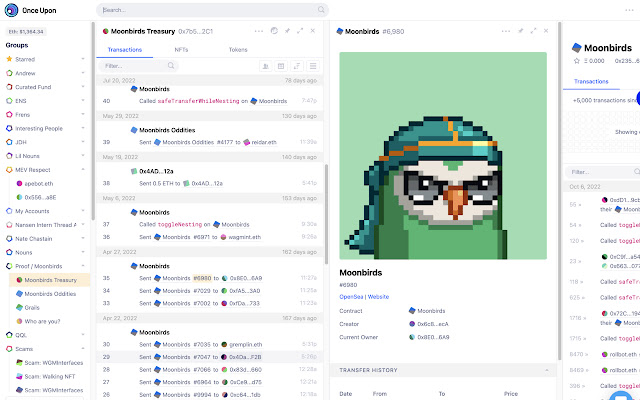
Task: Click Moonbirds Oddities #4177 in transaction 39
Action: point(193,142)
